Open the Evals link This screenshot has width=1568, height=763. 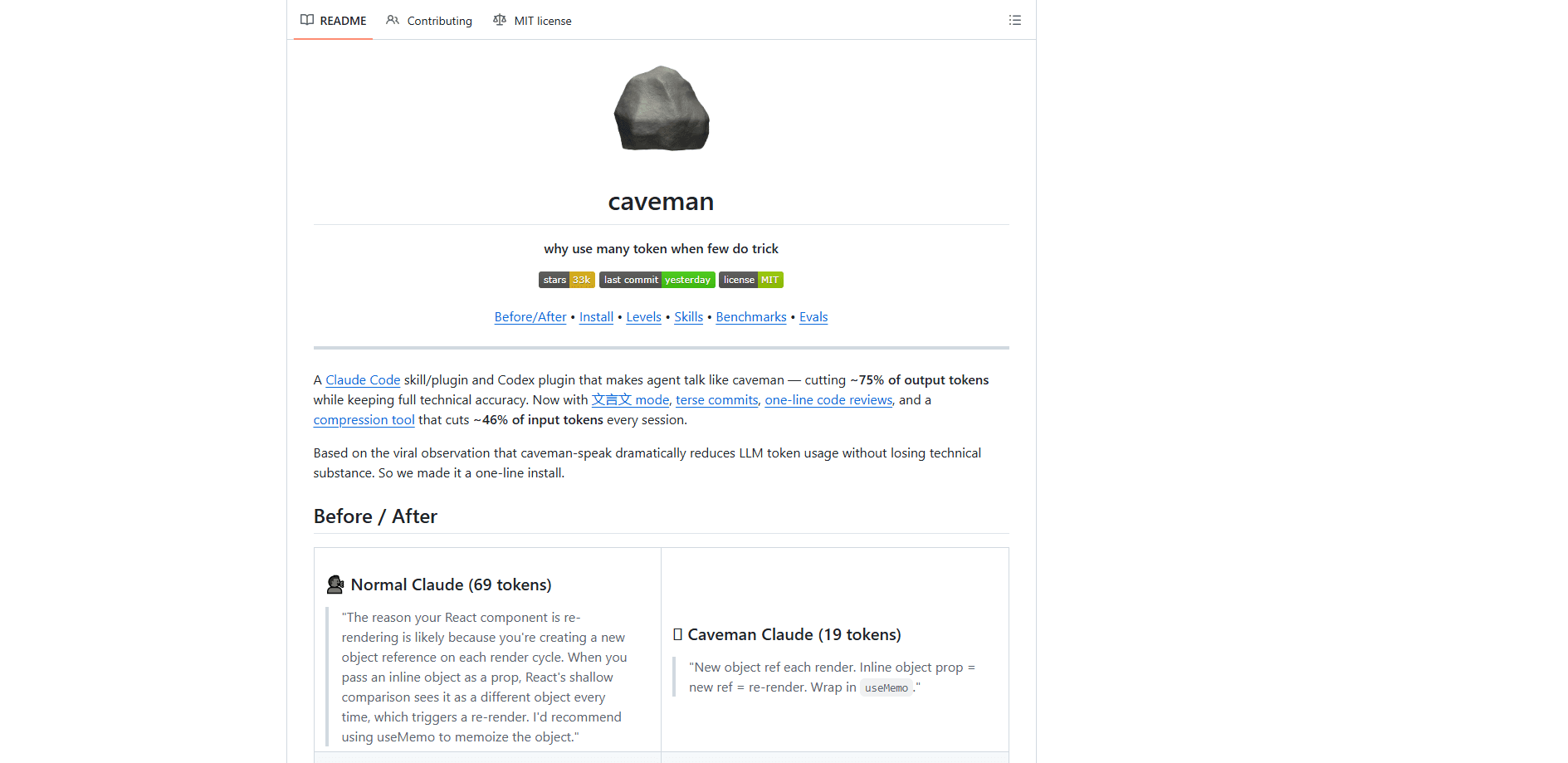(x=813, y=317)
